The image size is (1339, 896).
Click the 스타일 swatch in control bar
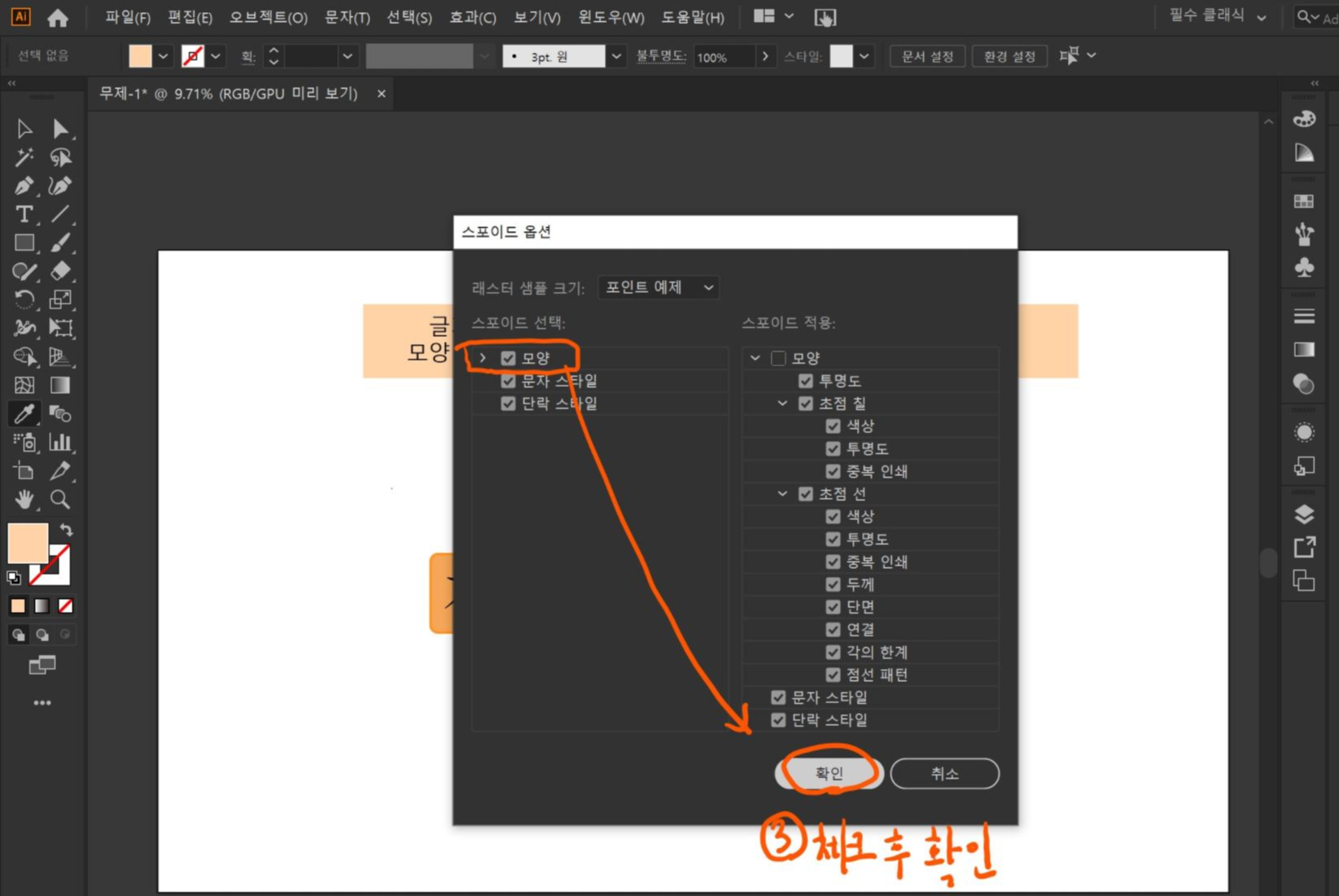point(842,56)
